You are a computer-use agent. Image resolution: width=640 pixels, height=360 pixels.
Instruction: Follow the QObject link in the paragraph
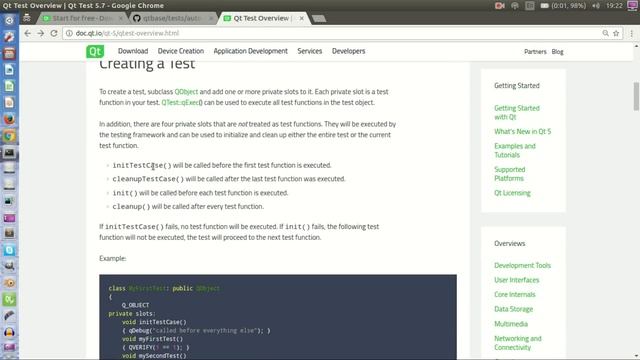tap(186, 92)
